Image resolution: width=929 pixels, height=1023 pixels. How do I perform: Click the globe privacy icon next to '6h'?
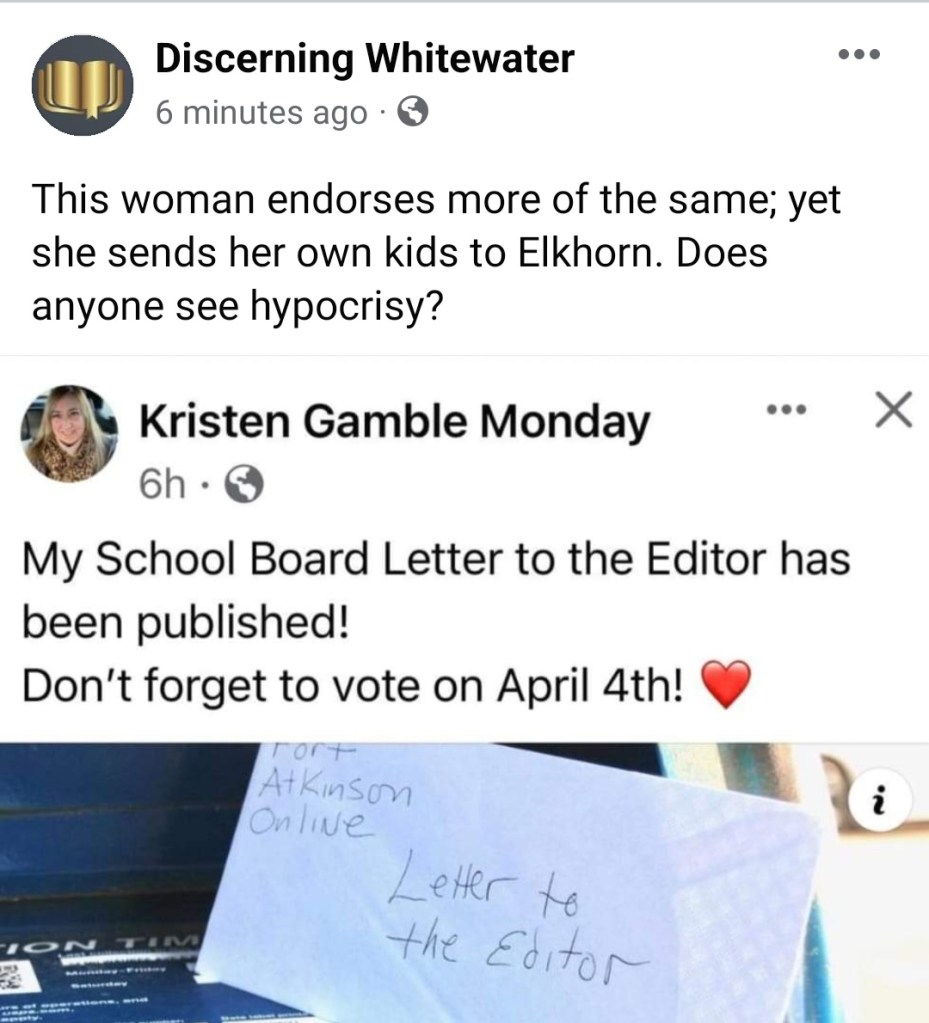pyautogui.click(x=245, y=483)
